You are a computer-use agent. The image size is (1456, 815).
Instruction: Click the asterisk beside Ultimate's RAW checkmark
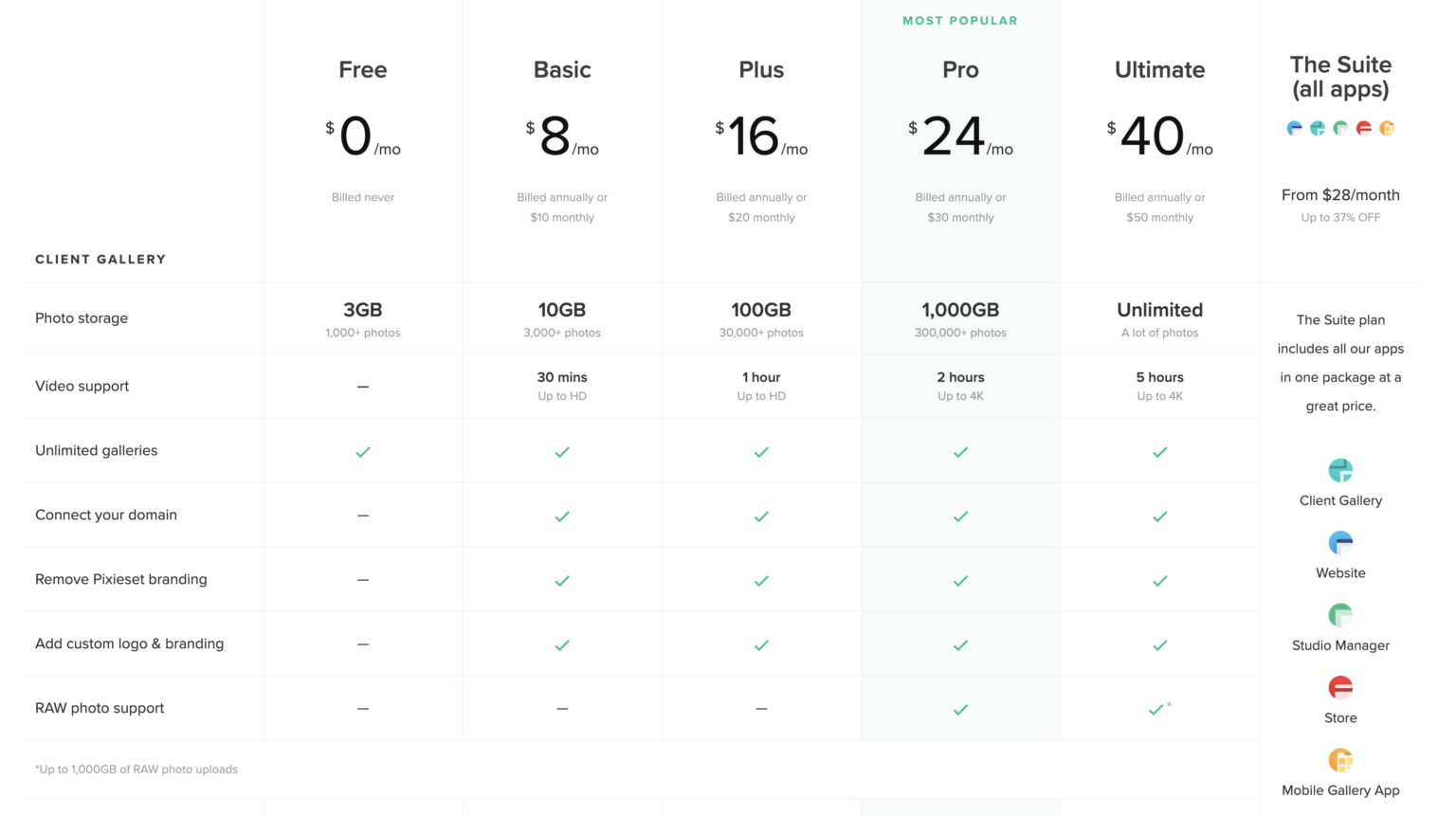coord(1169,702)
